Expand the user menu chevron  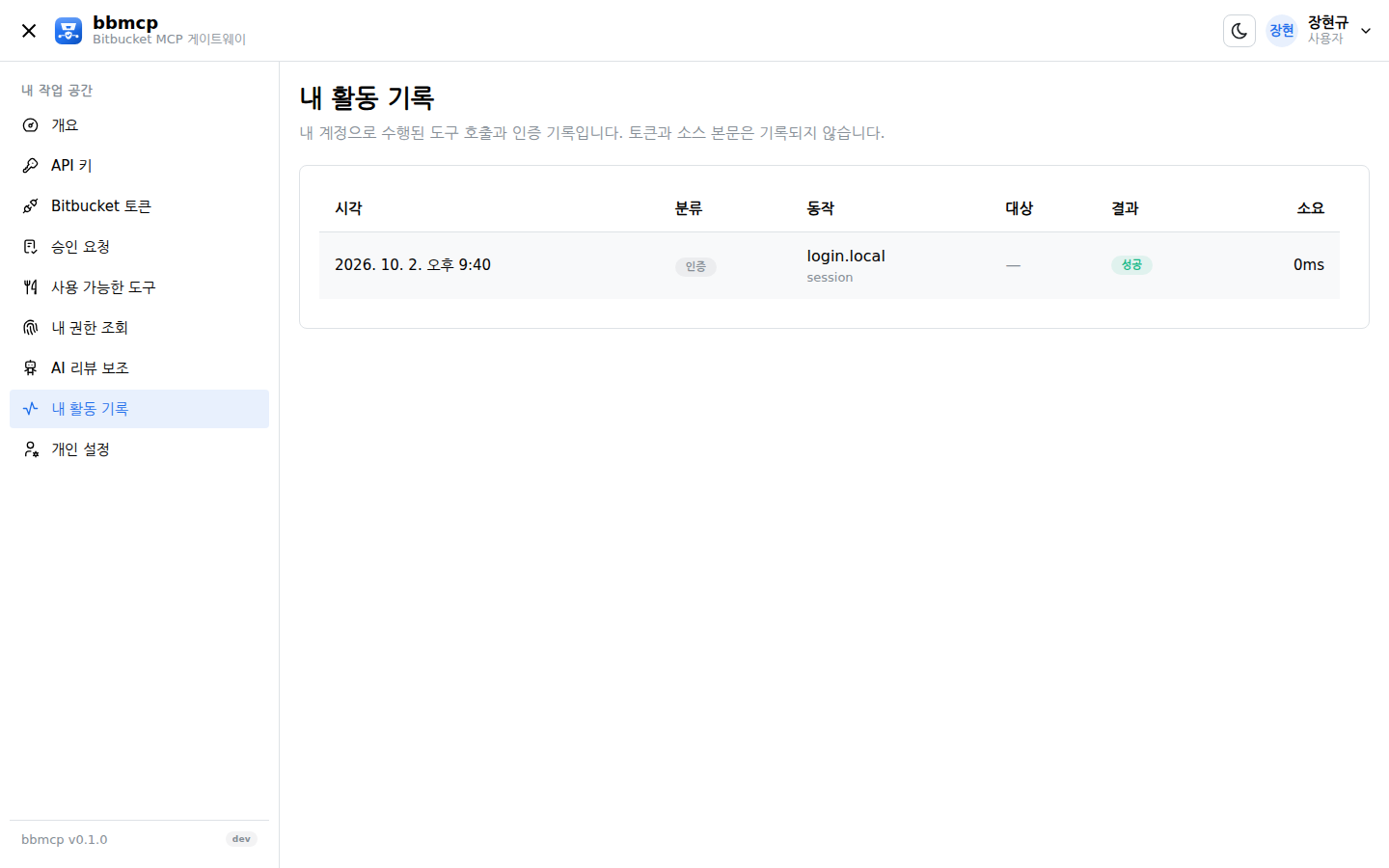(x=1366, y=31)
